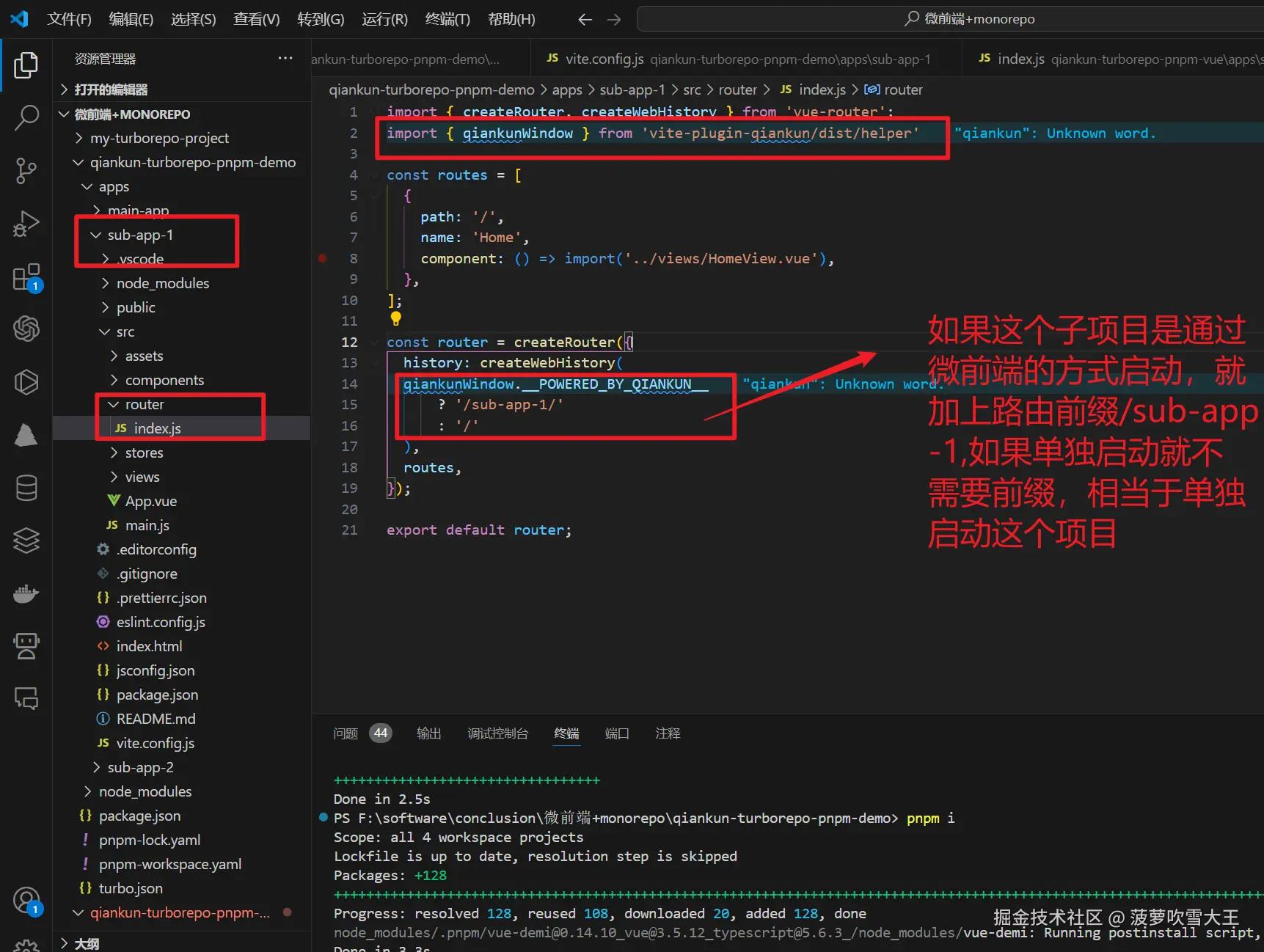Switch to the vite.config.js editor tab
This screenshot has height=952, width=1264.
click(747, 59)
